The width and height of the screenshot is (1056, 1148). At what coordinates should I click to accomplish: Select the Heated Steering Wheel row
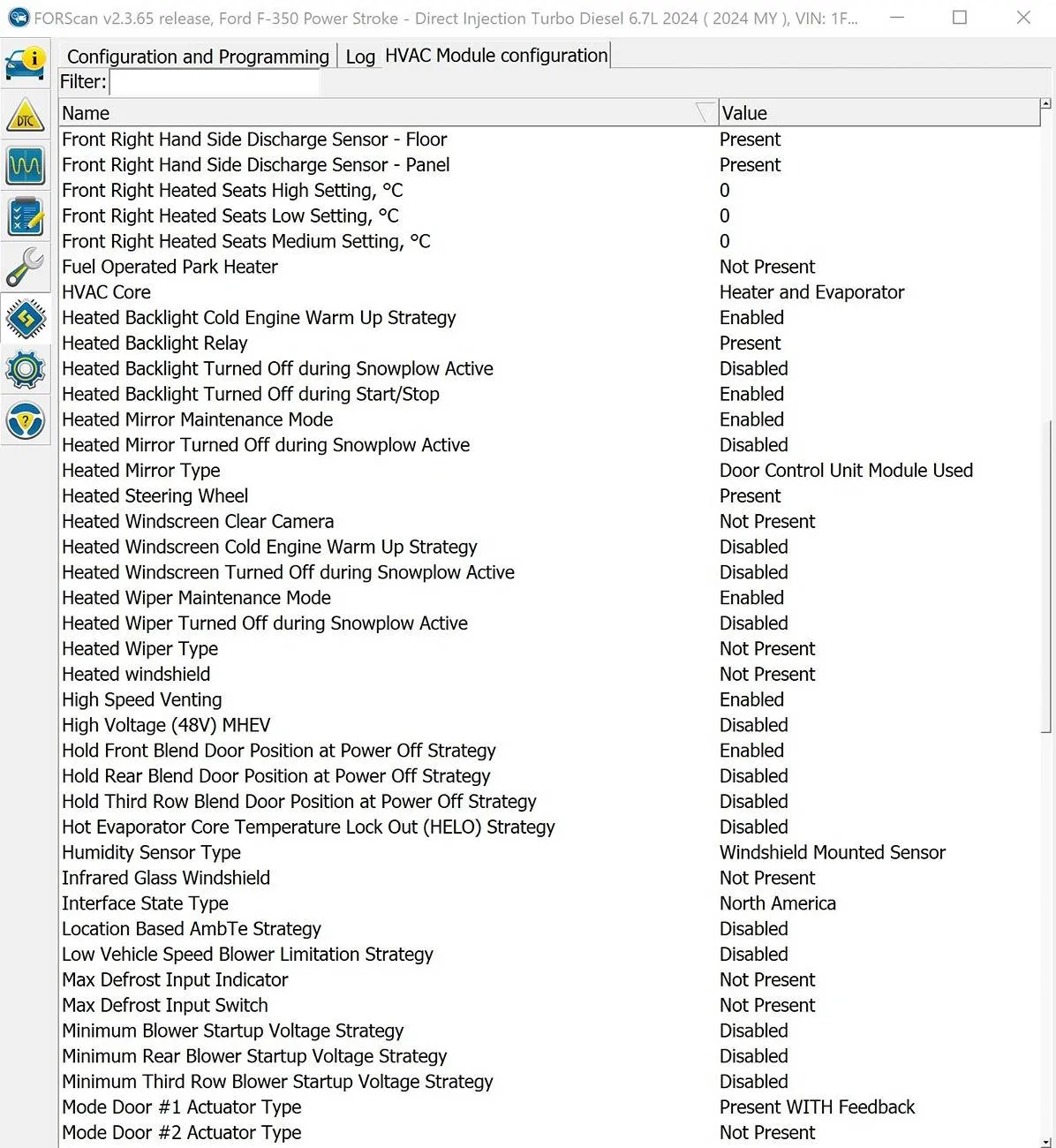click(155, 496)
